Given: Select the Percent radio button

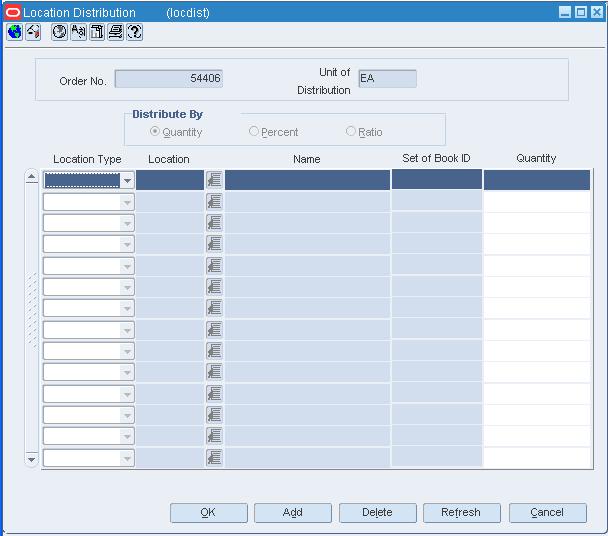Looking at the screenshot, I should [254, 131].
